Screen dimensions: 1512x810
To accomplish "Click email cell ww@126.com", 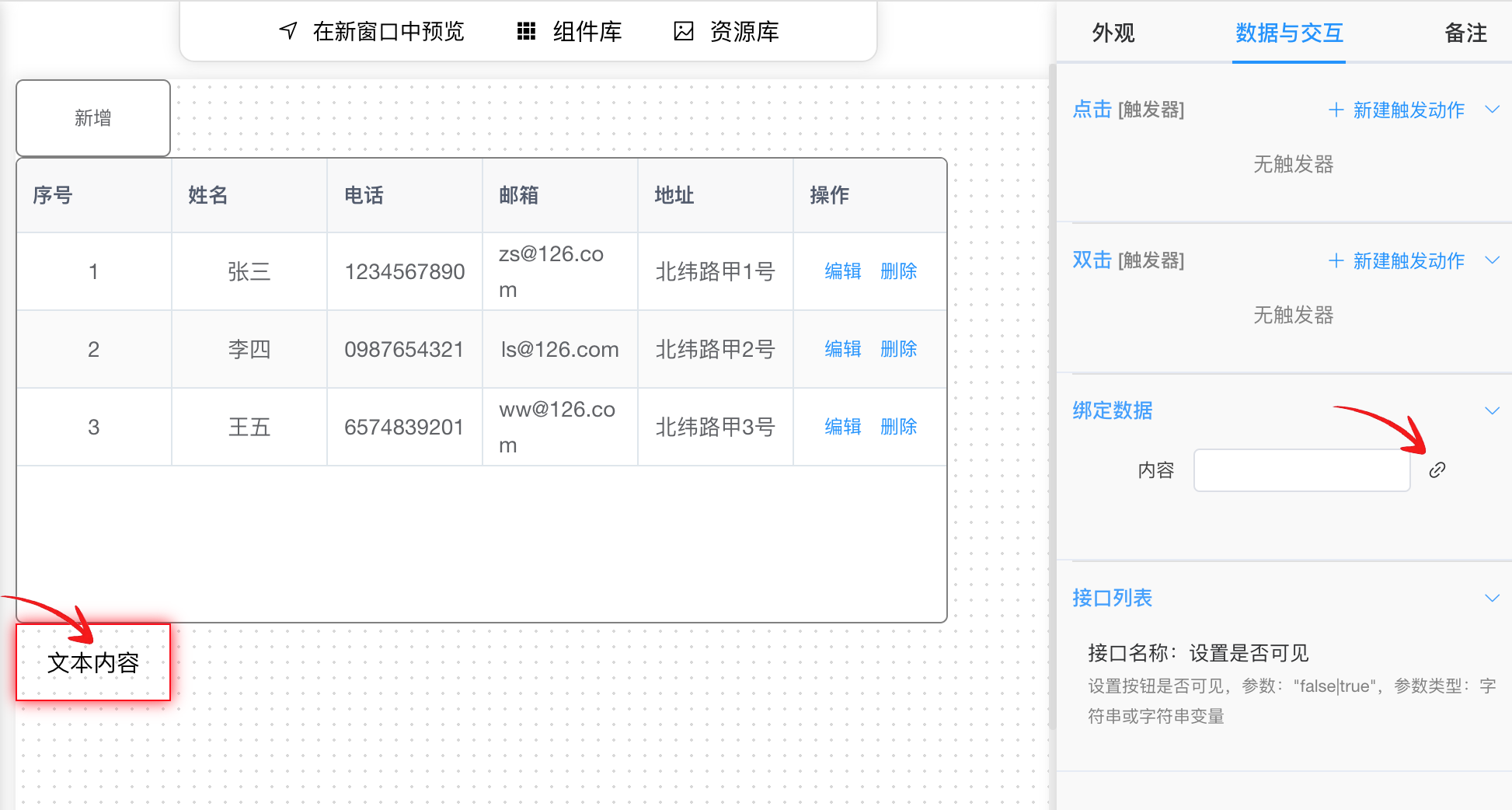I will click(560, 427).
